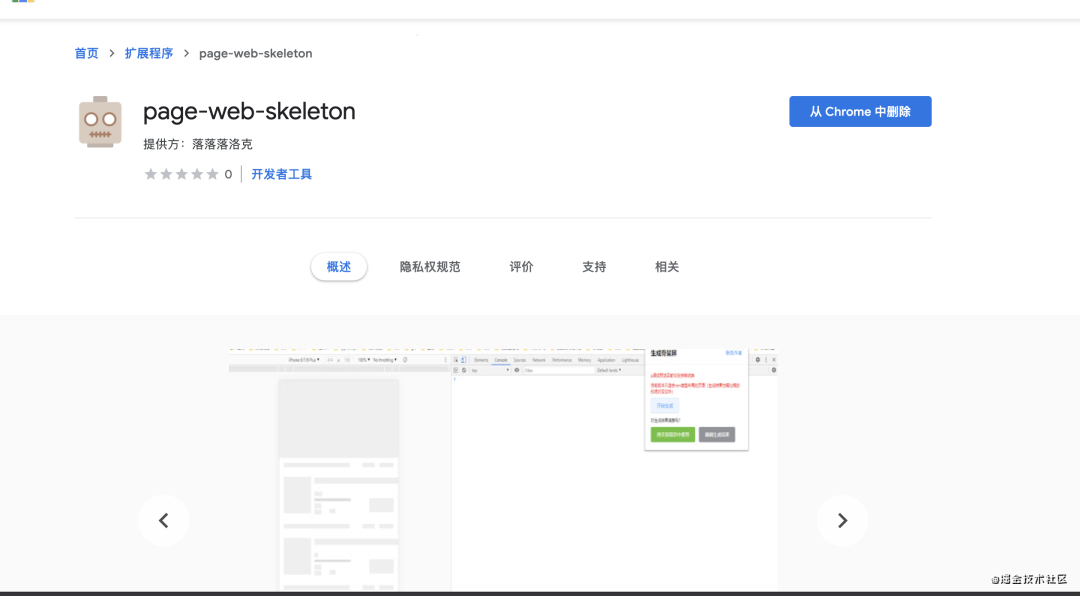1080x596 pixels.
Task: Click the five-star rating row
Action: [181, 174]
